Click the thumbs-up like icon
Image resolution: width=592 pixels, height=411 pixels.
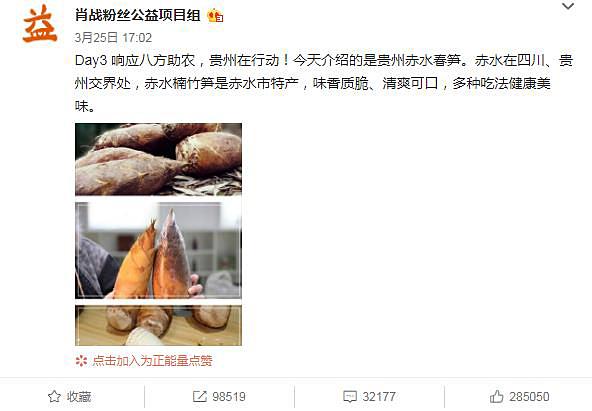pos(496,396)
